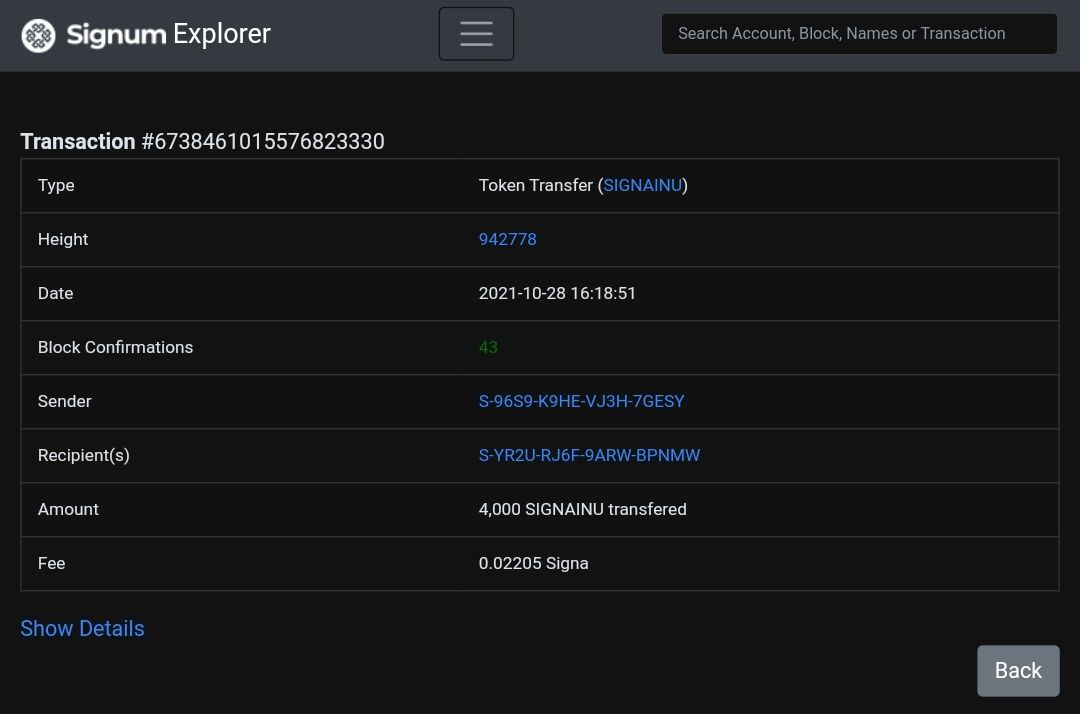Click the Block Confirmations label

[x=116, y=347]
